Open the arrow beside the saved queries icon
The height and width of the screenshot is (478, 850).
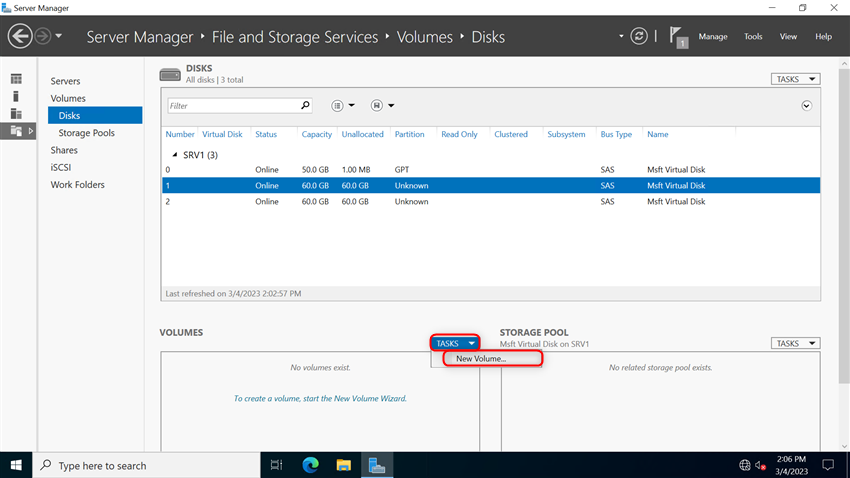(x=391, y=106)
